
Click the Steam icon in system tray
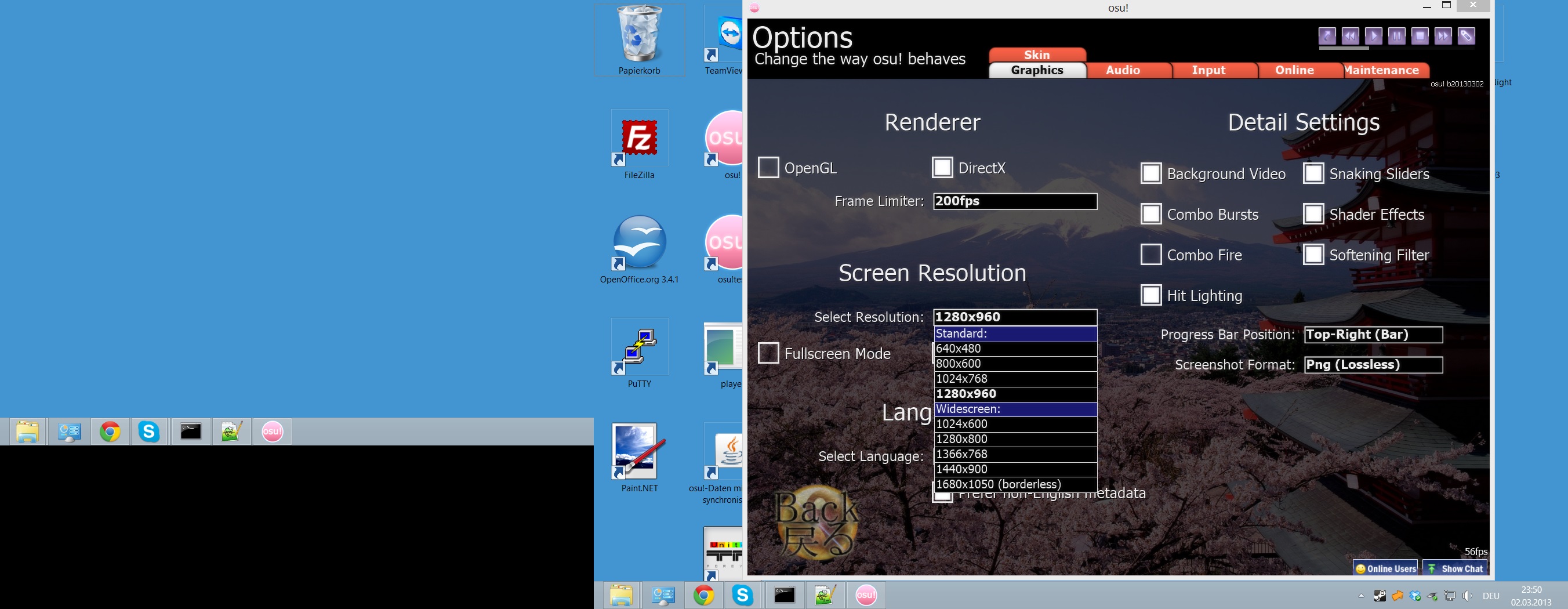(1380, 596)
